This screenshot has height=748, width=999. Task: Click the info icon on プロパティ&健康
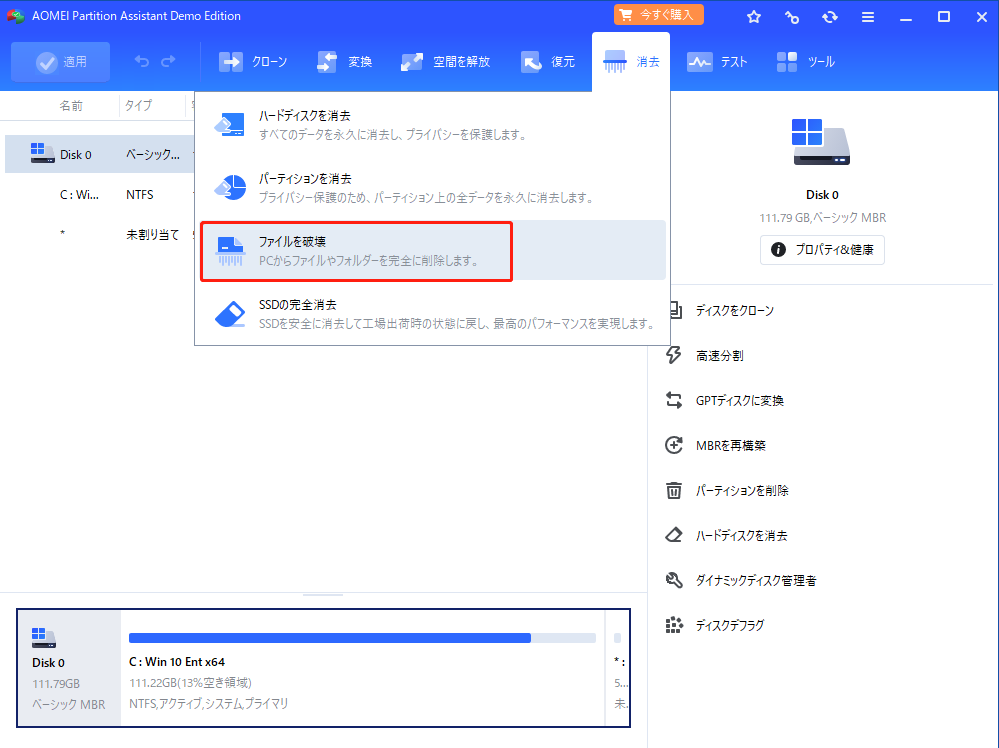(x=778, y=249)
